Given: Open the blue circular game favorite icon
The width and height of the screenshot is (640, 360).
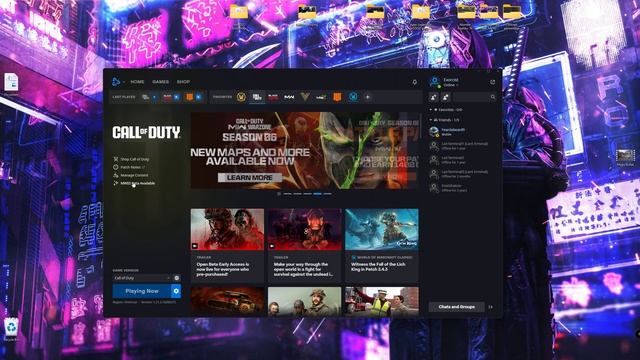Looking at the screenshot, I should coord(353,97).
